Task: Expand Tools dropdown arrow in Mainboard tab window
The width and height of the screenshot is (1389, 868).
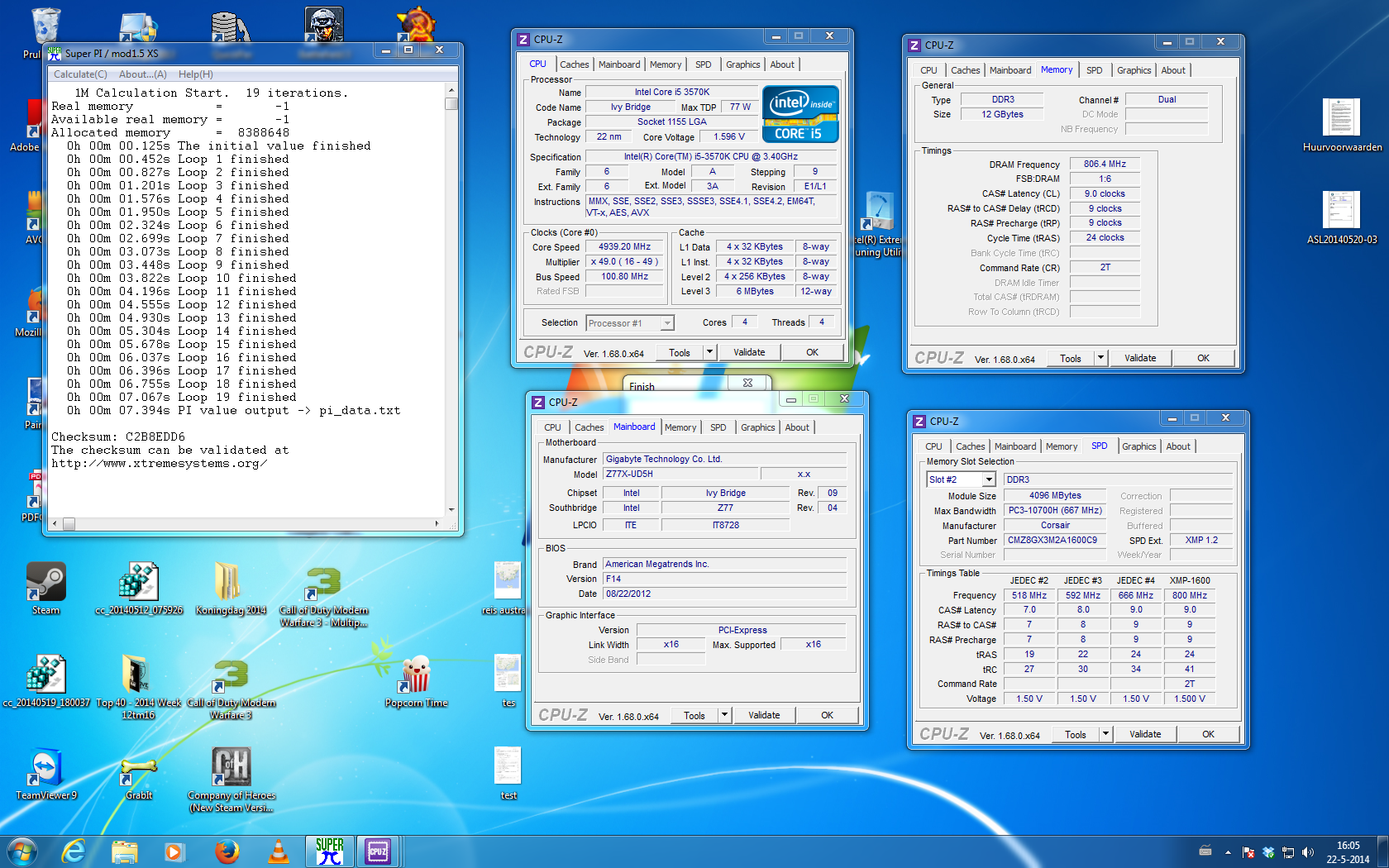Action: tap(723, 715)
